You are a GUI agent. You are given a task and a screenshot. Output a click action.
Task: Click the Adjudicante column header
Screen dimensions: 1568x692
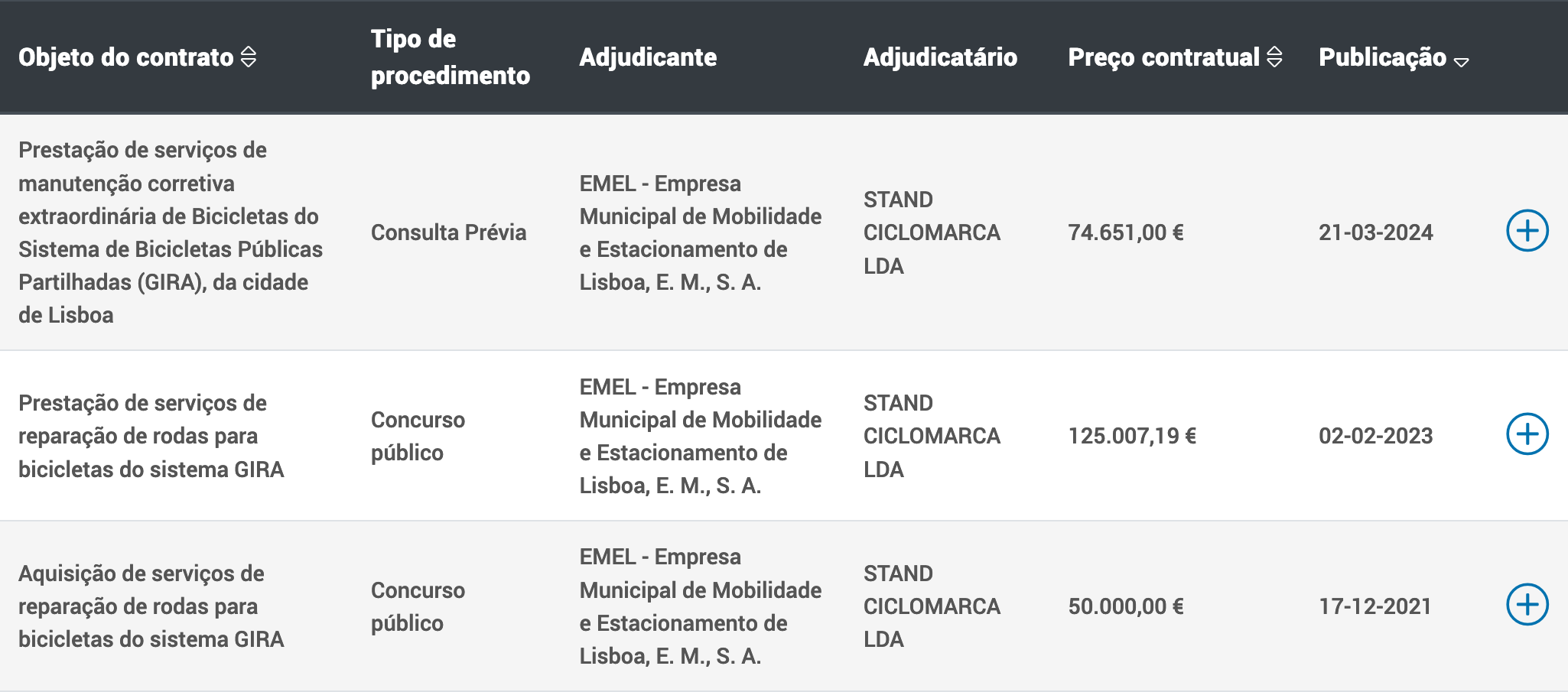click(648, 57)
